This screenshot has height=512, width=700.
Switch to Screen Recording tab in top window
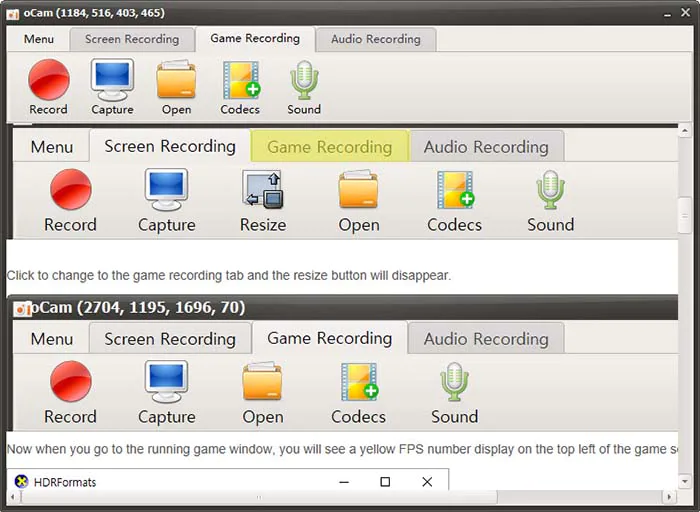(132, 39)
